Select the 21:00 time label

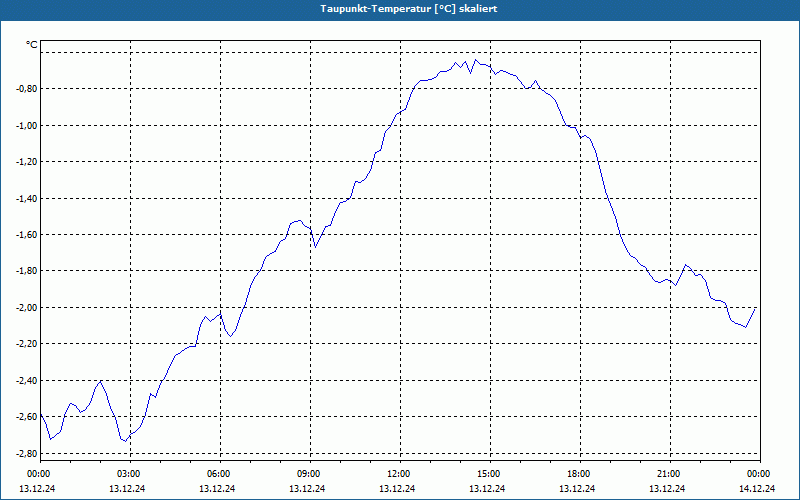tap(669, 474)
